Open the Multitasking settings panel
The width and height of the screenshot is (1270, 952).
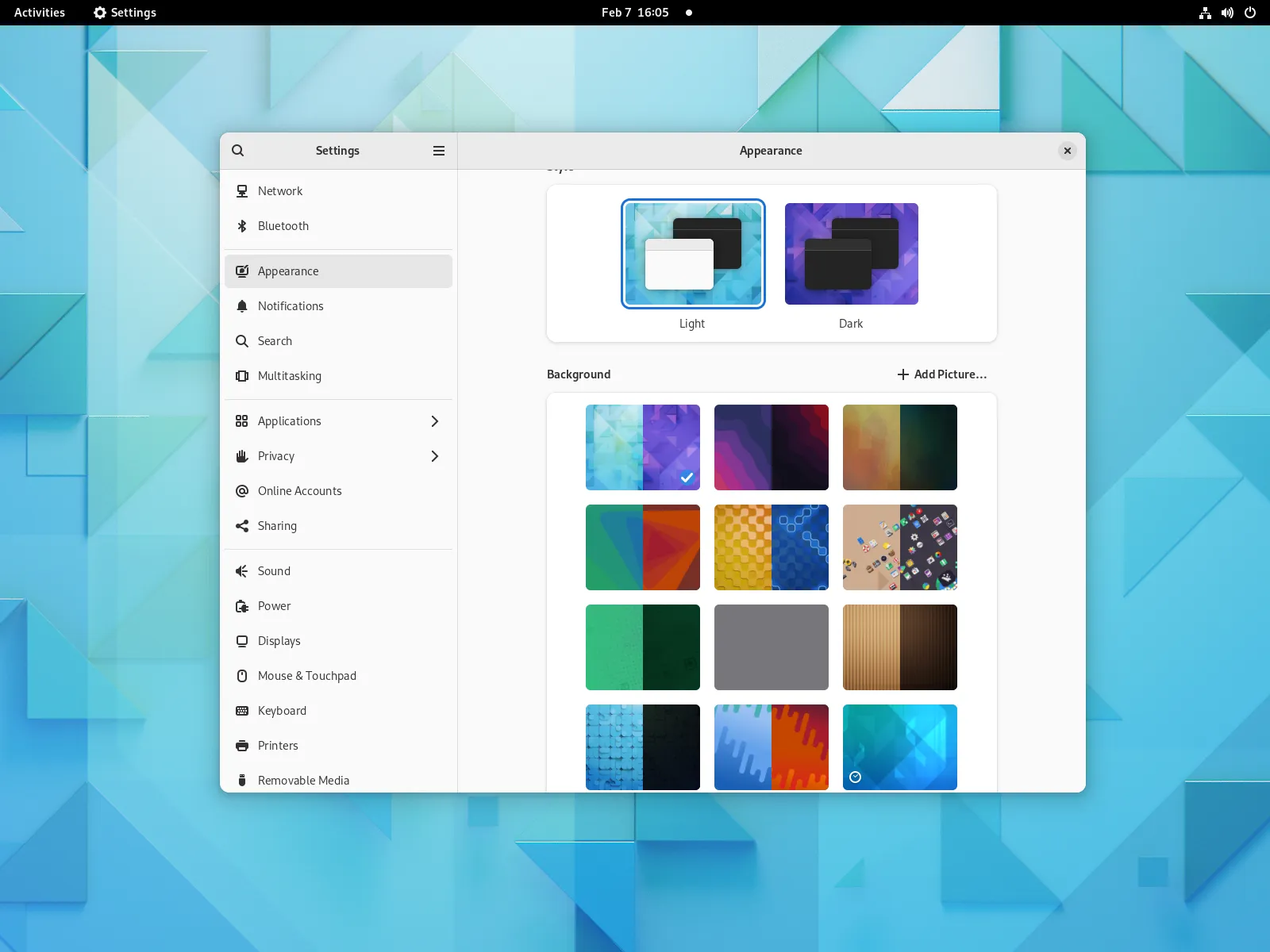point(290,376)
